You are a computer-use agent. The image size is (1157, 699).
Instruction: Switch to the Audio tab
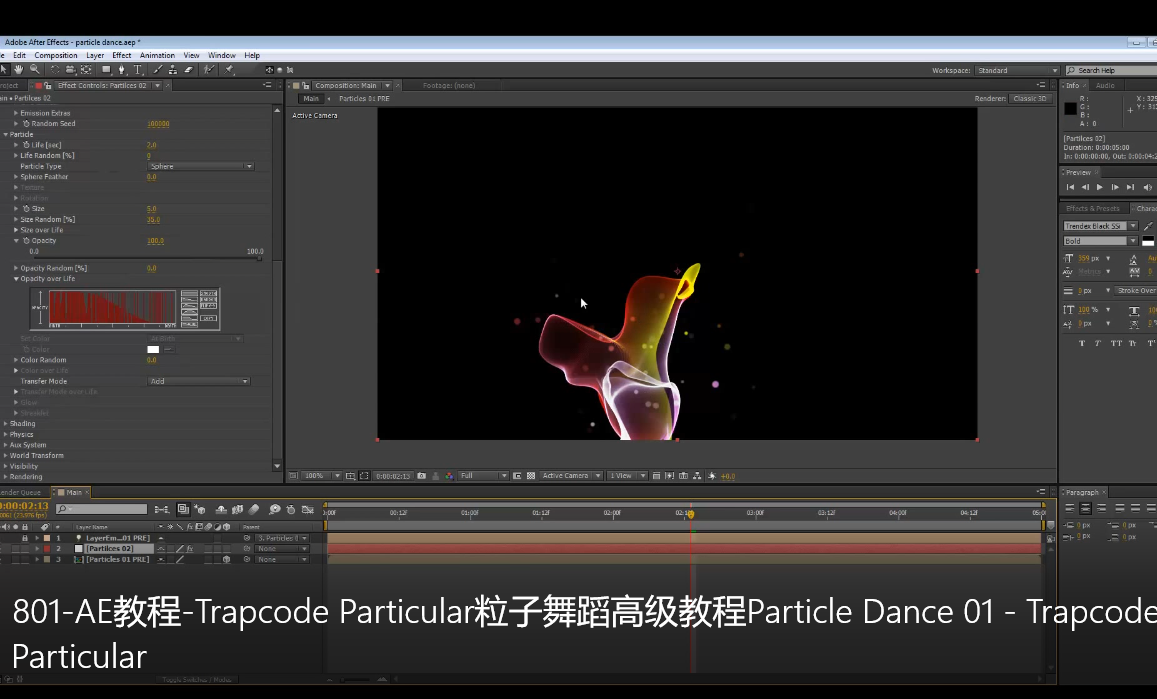coord(1105,86)
